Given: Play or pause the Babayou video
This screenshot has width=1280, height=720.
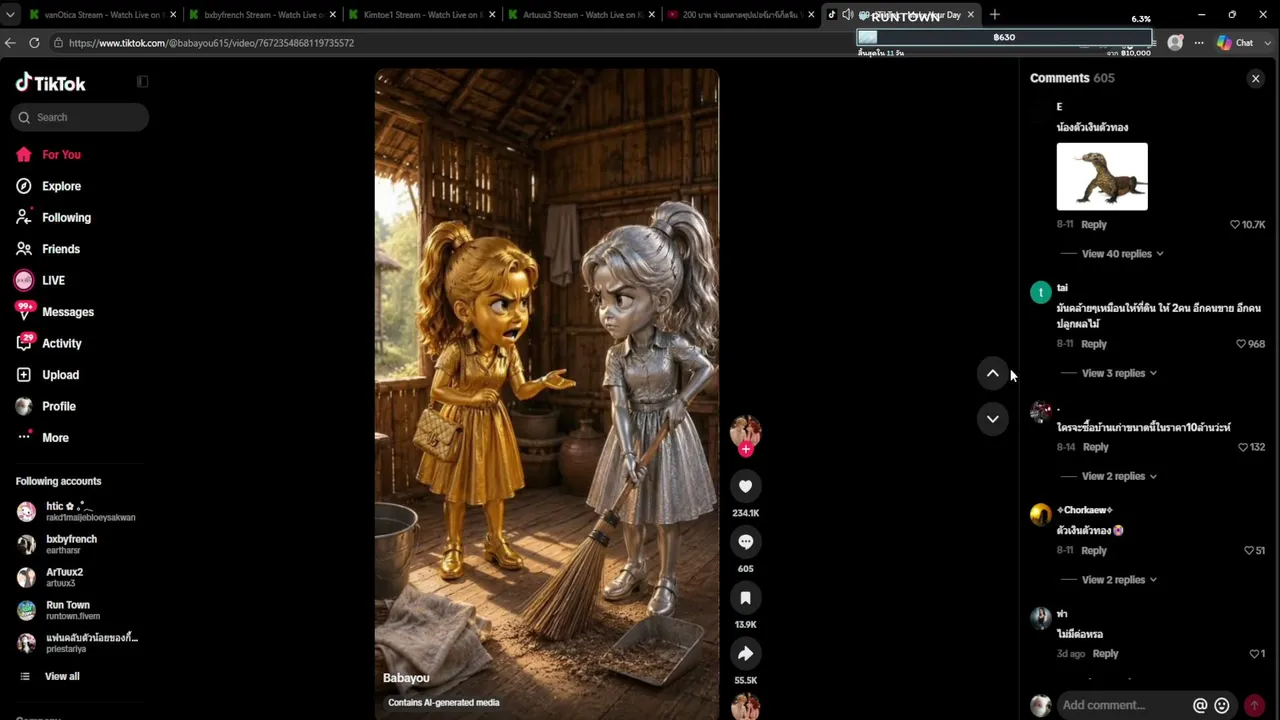Looking at the screenshot, I should [547, 394].
